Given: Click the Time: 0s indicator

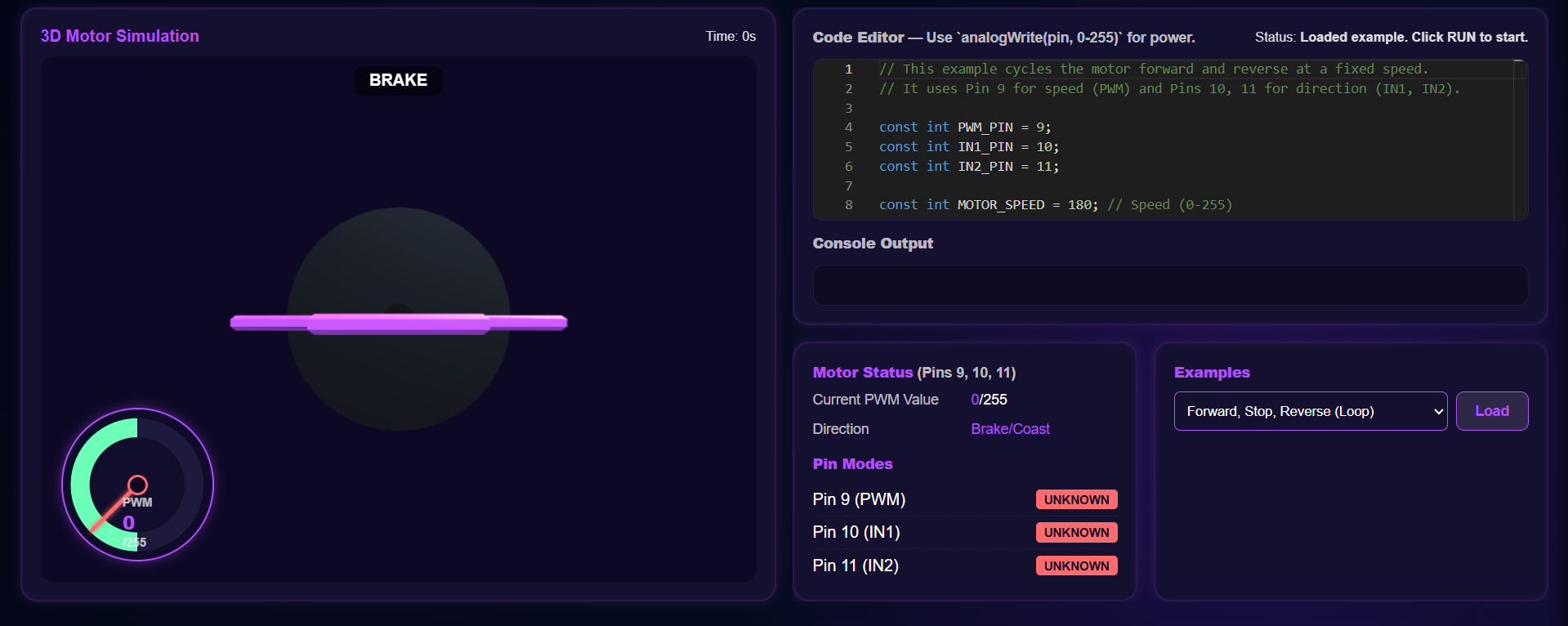Looking at the screenshot, I should pos(730,37).
